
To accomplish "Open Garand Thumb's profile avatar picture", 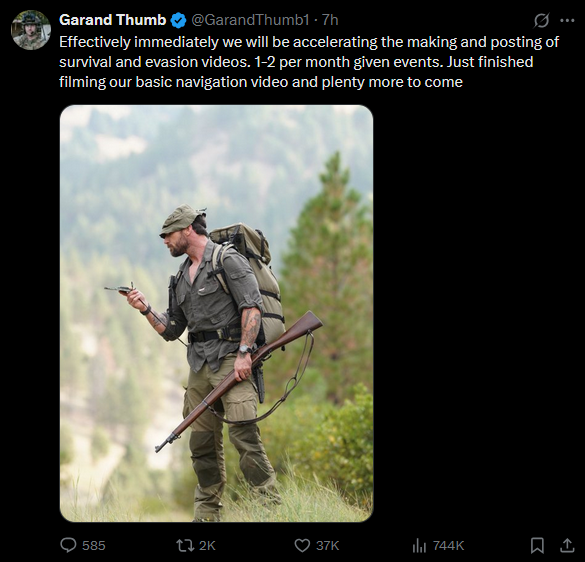I will (31, 30).
